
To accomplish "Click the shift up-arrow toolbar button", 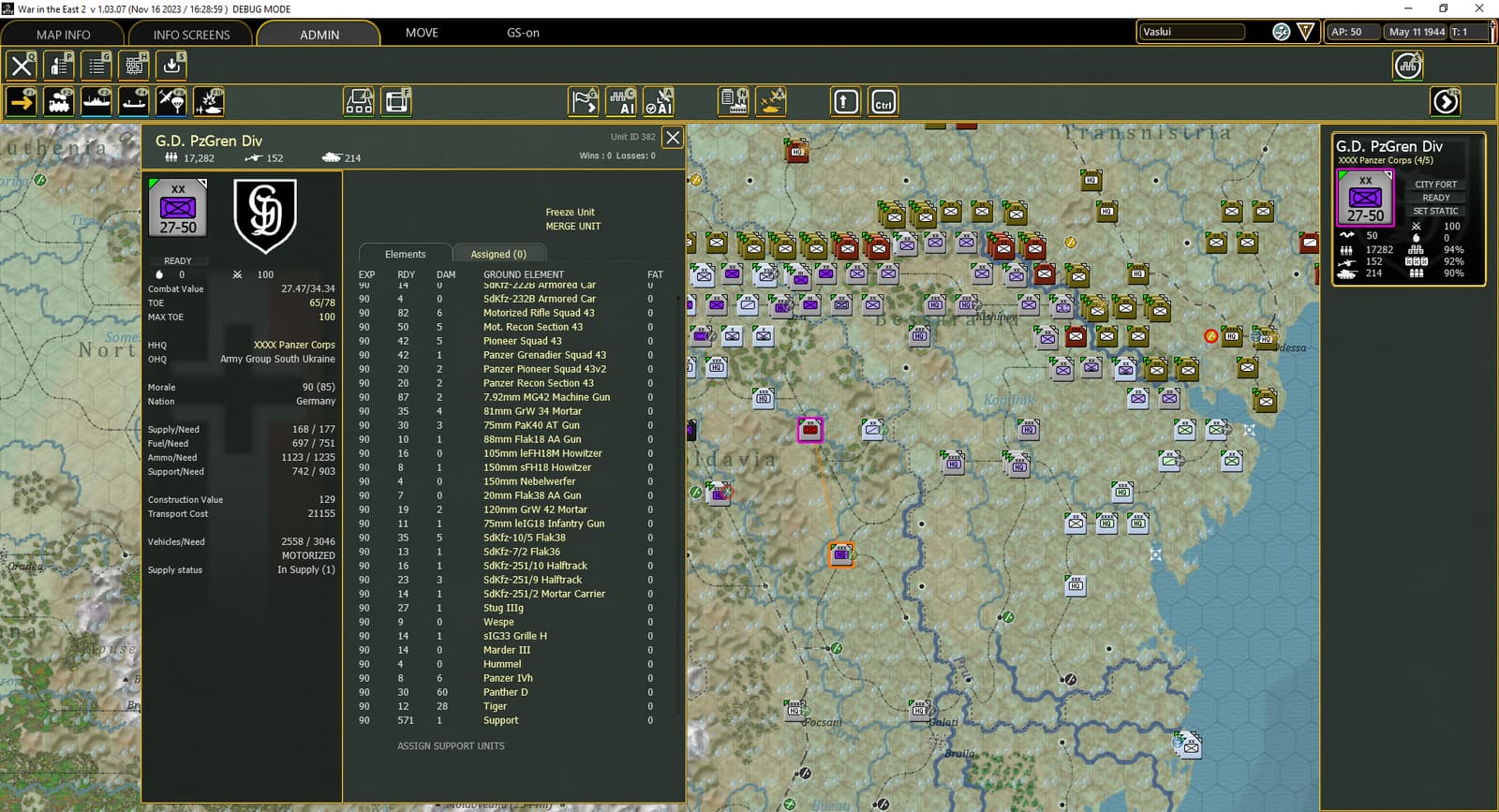I will [845, 101].
